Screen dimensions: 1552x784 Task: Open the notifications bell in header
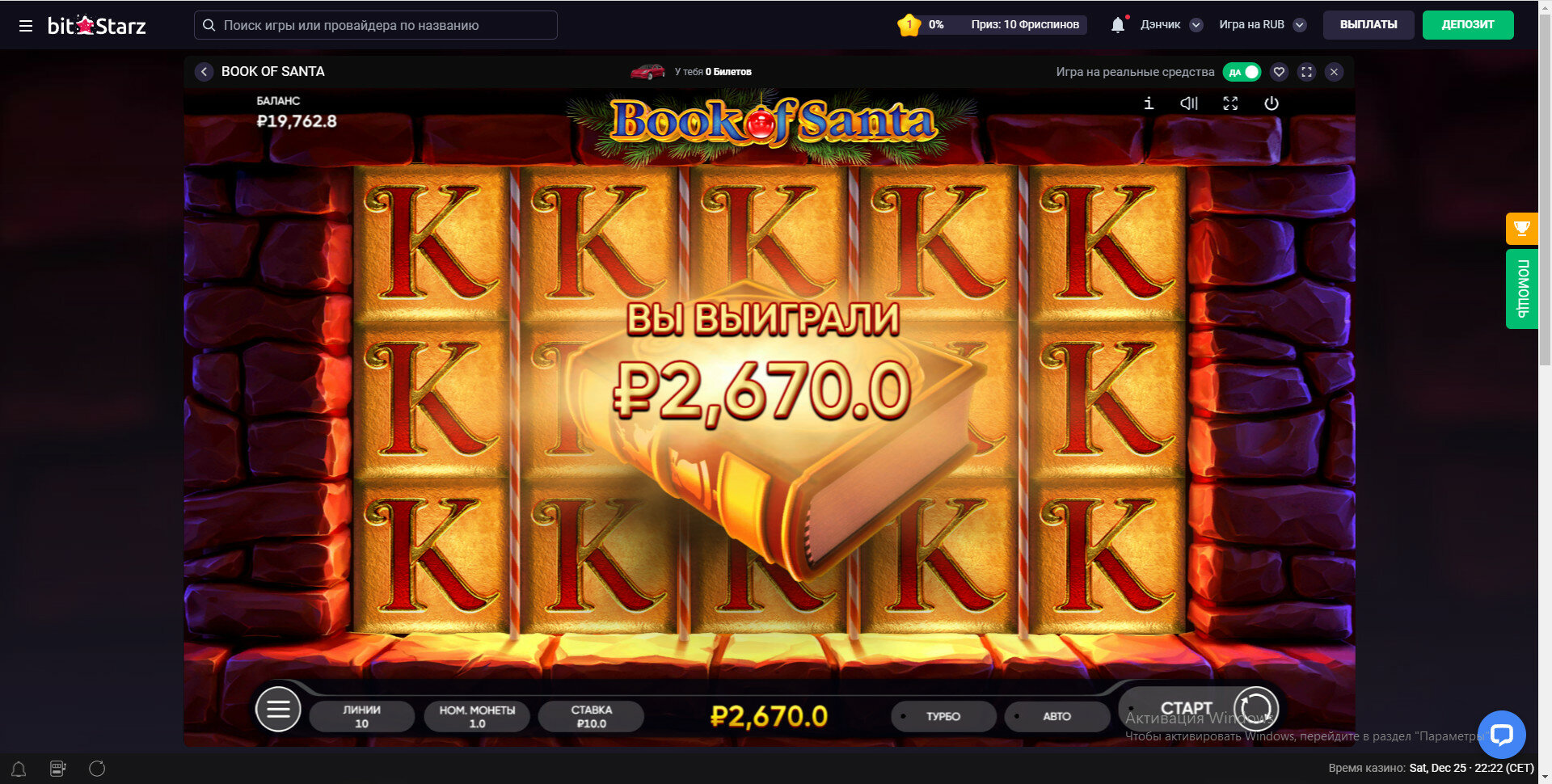pos(1118,25)
